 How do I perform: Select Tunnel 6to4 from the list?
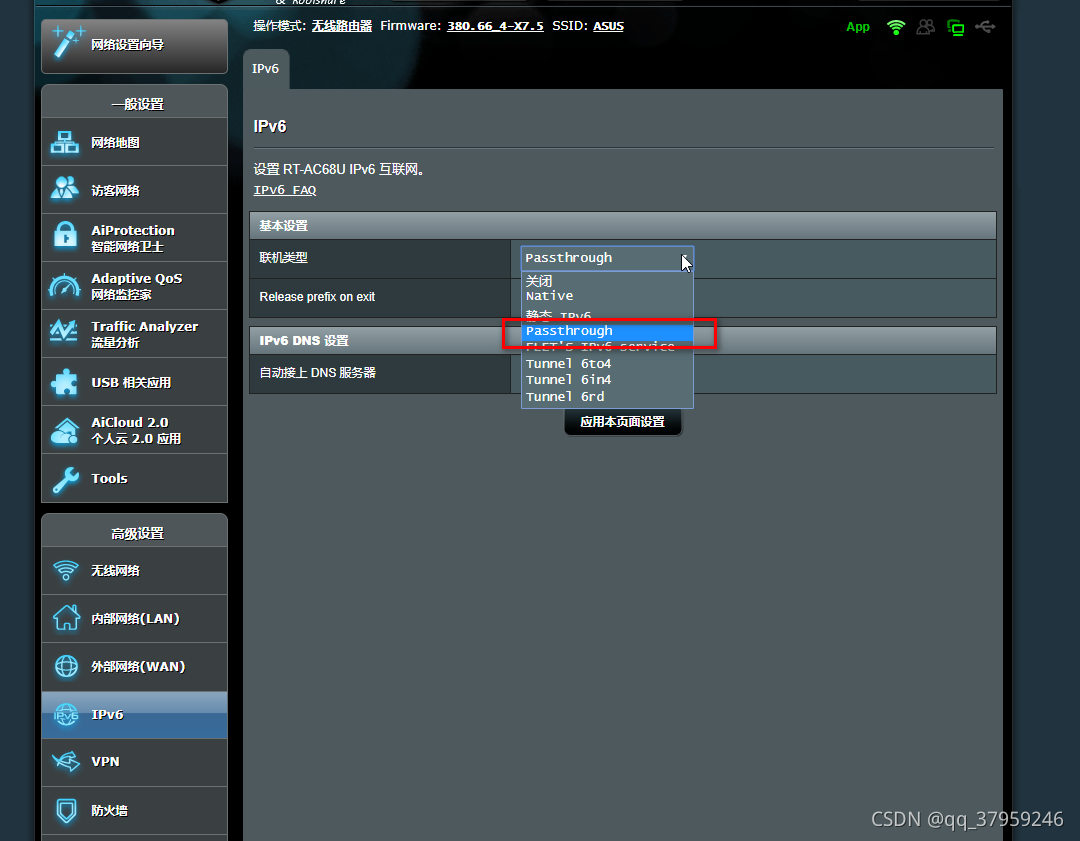coord(607,364)
